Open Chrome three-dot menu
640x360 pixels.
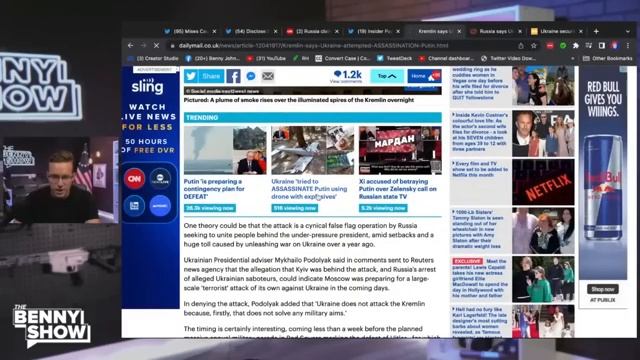(x=628, y=46)
